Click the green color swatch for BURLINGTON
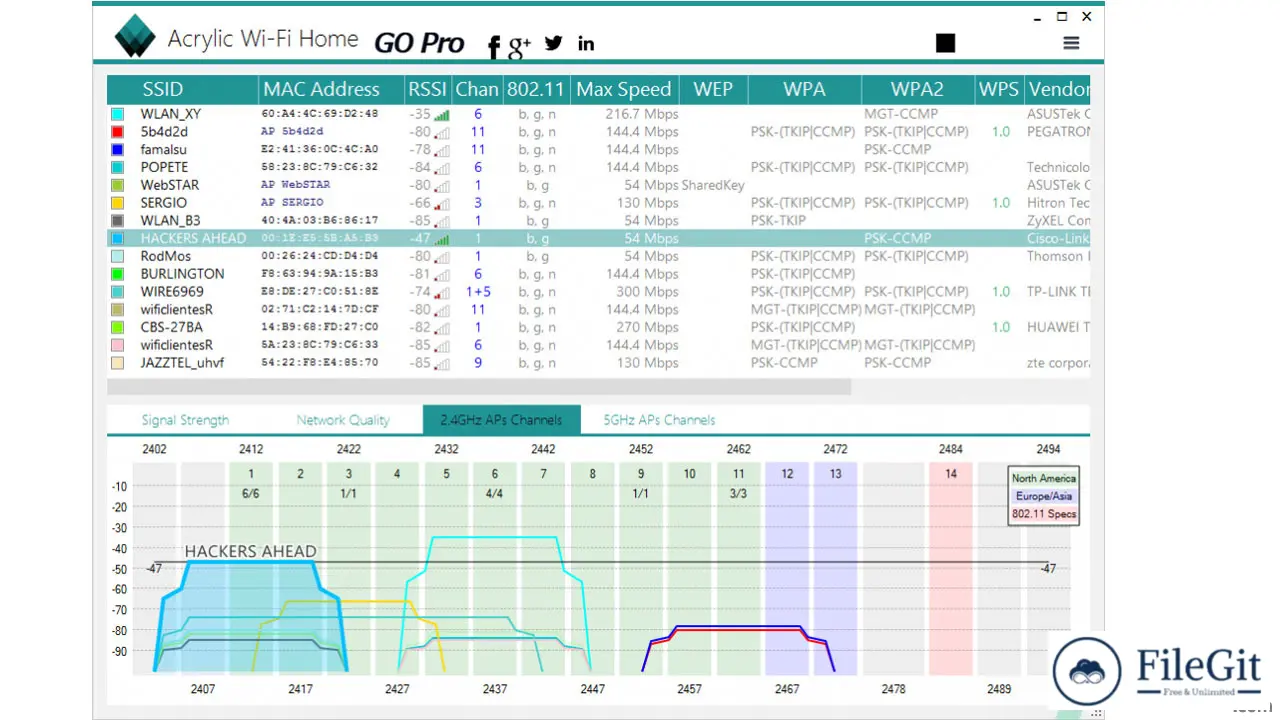This screenshot has width=1280, height=720. (x=118, y=274)
